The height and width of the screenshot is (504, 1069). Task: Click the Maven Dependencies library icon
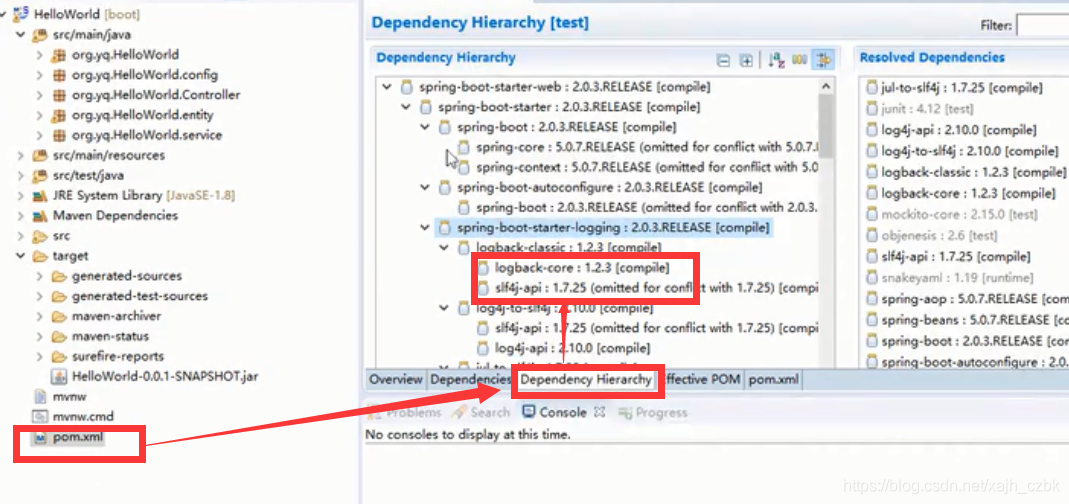[x=40, y=216]
